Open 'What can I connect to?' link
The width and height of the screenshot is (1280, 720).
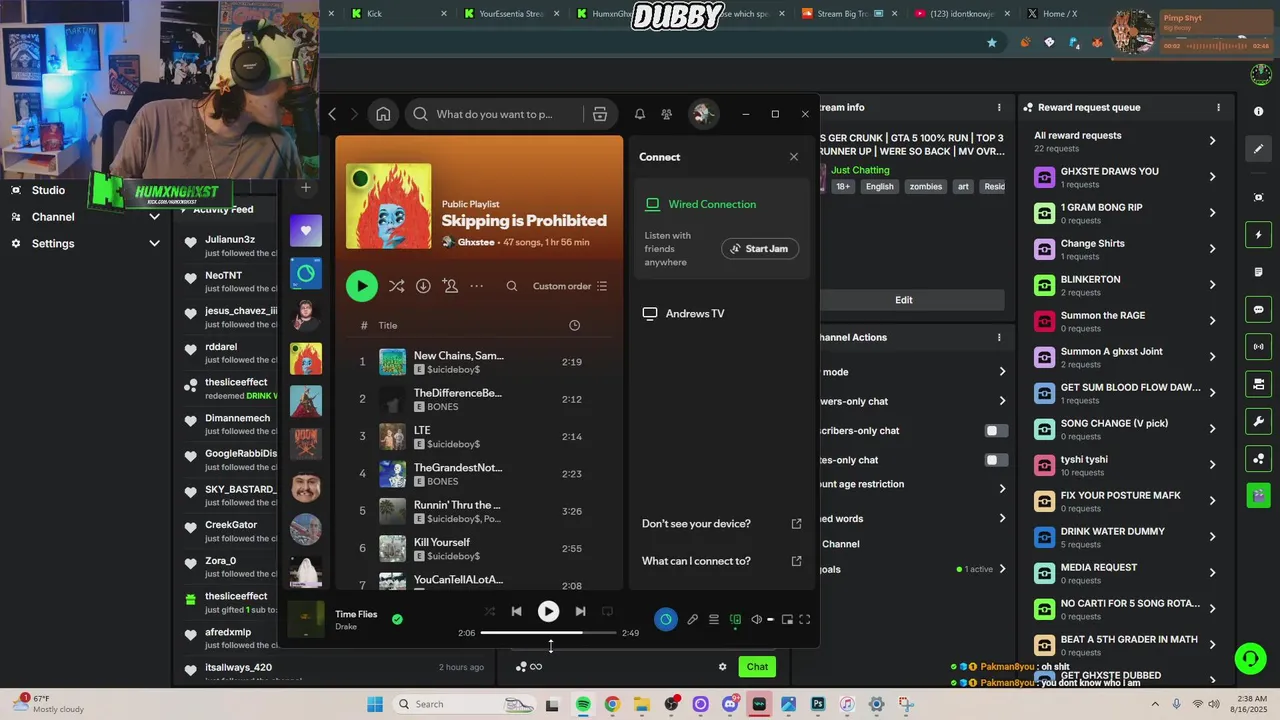(720, 561)
